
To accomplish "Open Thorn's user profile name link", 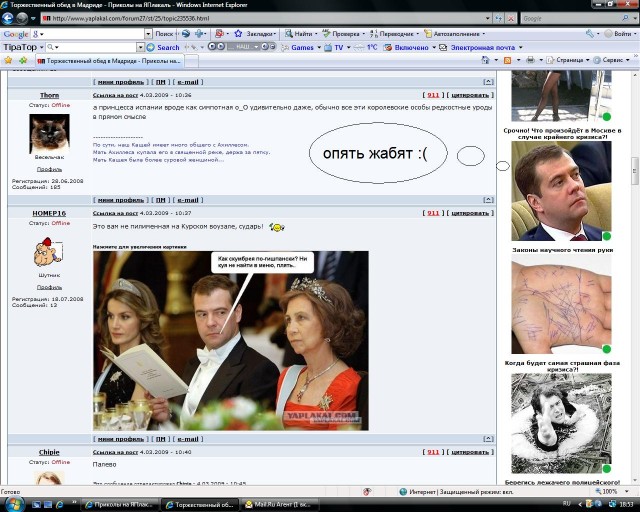I will pyautogui.click(x=49, y=95).
